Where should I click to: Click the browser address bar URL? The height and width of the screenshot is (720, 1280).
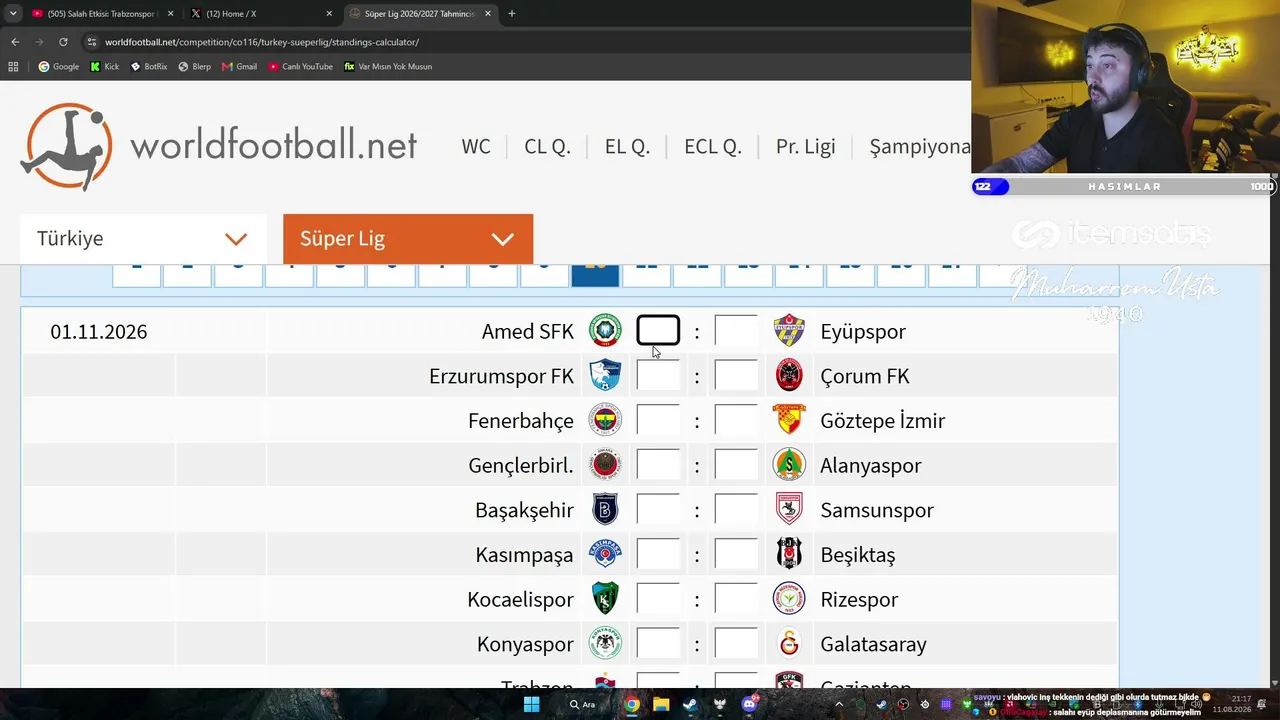[x=262, y=42]
